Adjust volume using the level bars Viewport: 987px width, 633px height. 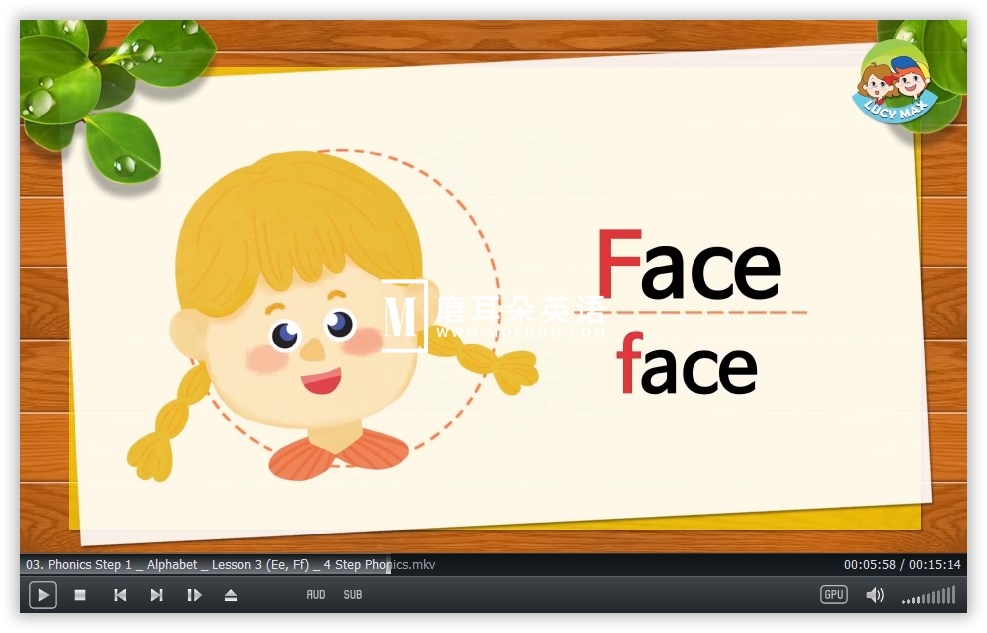pyautogui.click(x=928, y=596)
